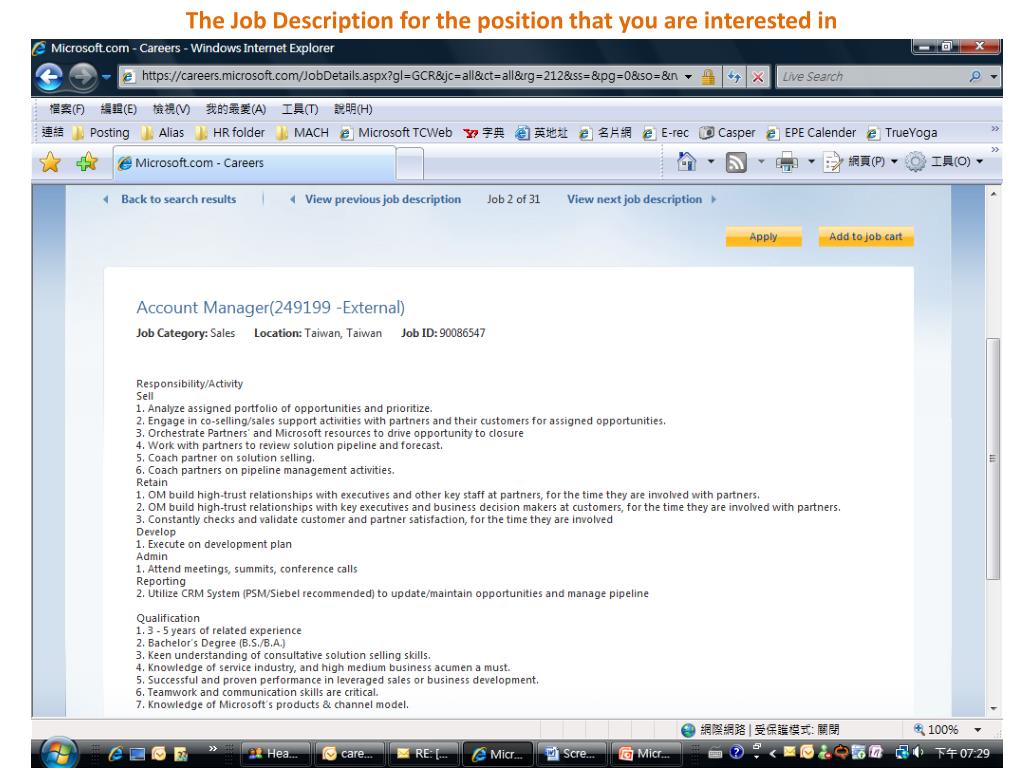Click the Home page icon

tap(687, 161)
